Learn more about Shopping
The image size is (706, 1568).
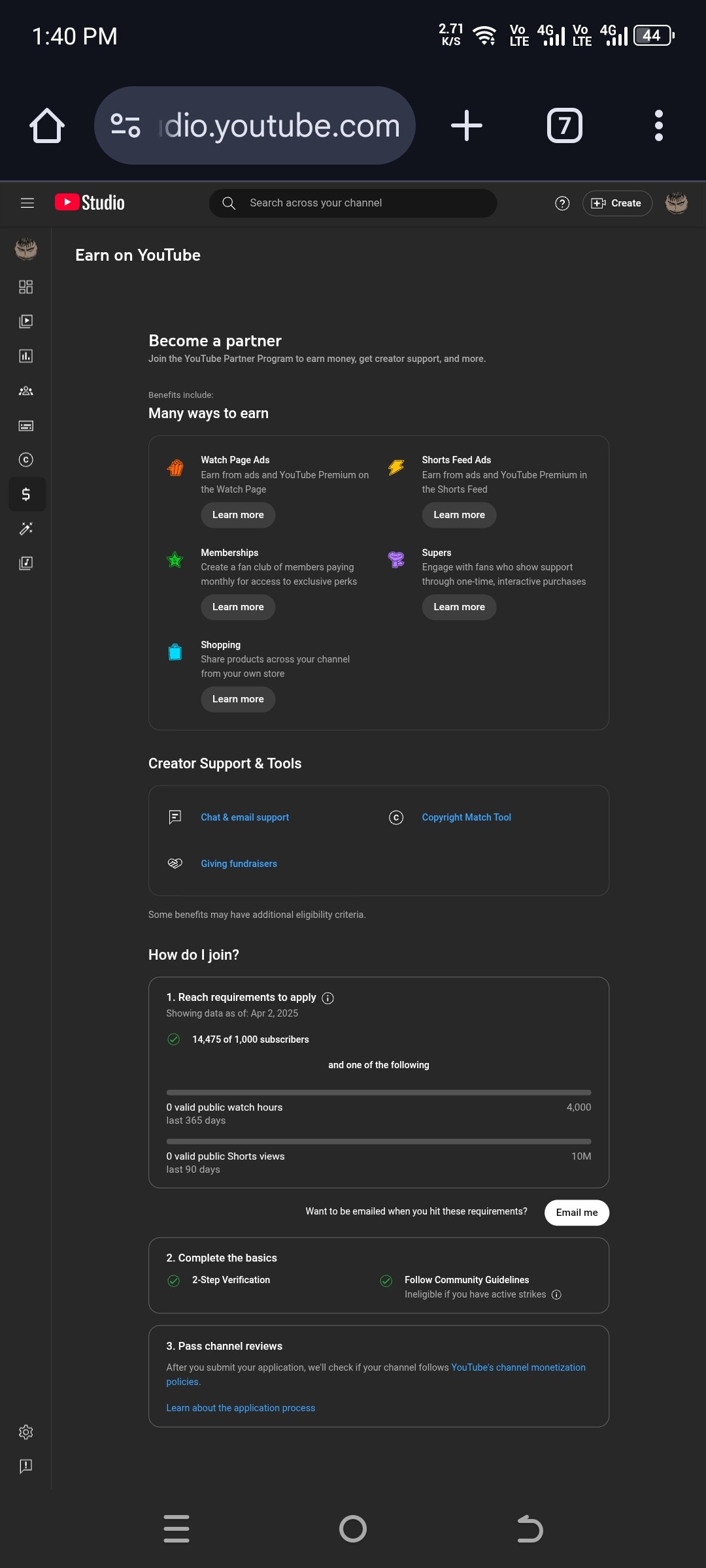pos(238,699)
